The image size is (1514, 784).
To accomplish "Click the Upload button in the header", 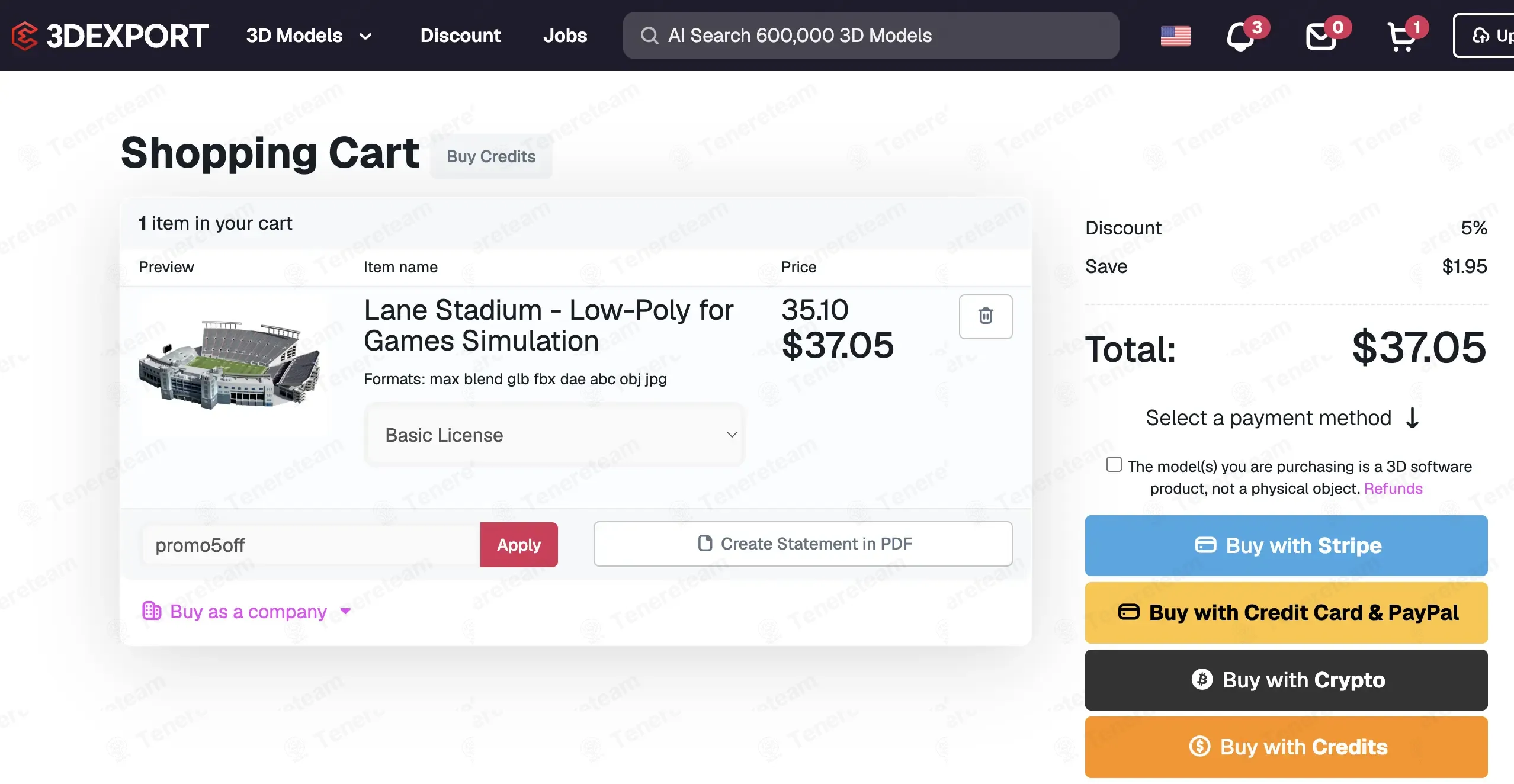I will click(1483, 36).
